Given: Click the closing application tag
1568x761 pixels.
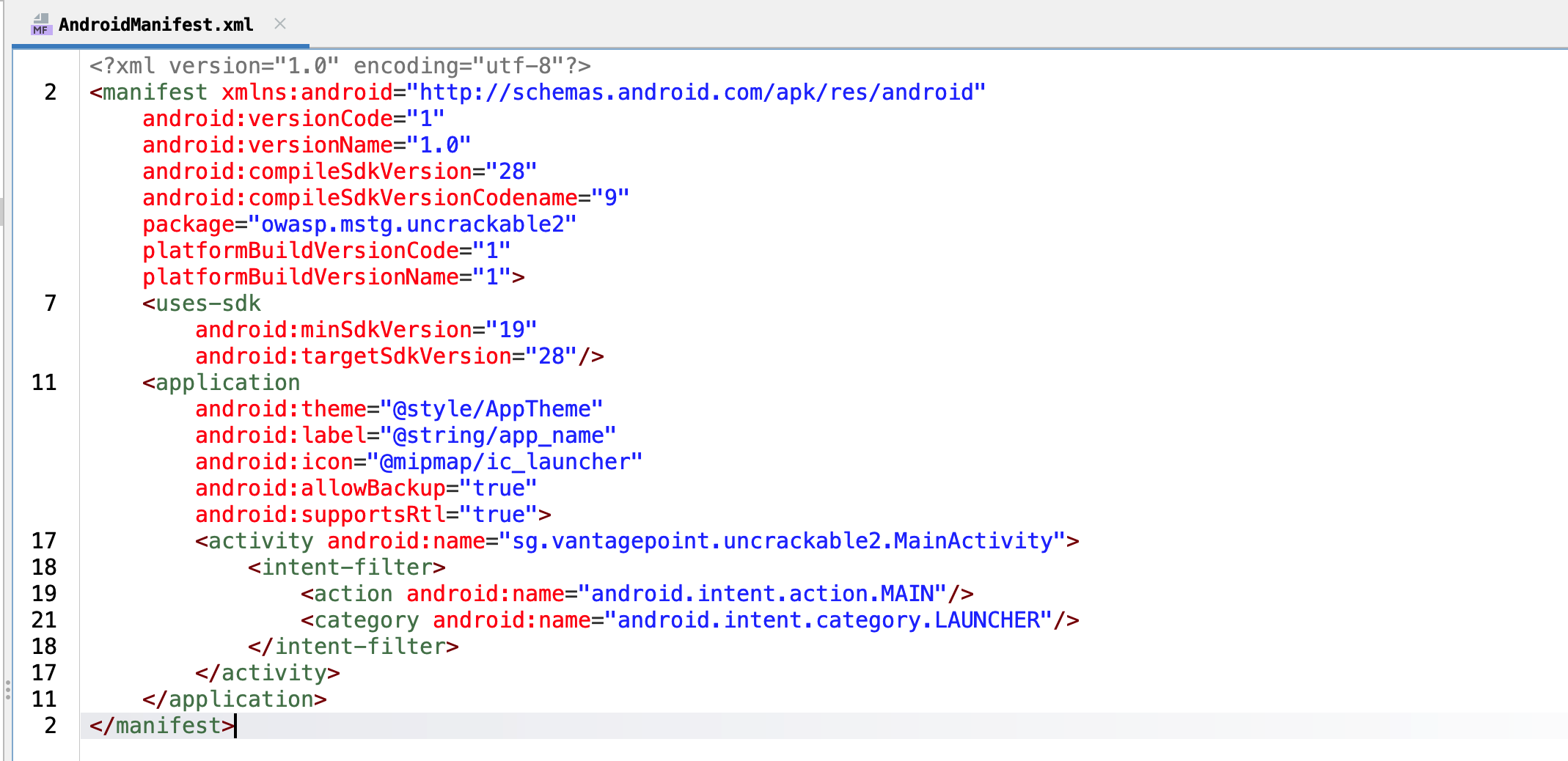Looking at the screenshot, I should click(x=235, y=699).
